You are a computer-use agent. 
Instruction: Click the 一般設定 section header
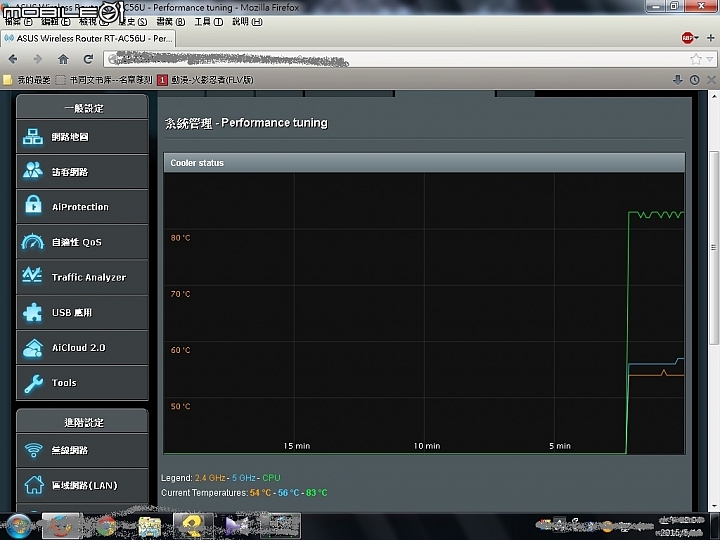click(x=84, y=108)
